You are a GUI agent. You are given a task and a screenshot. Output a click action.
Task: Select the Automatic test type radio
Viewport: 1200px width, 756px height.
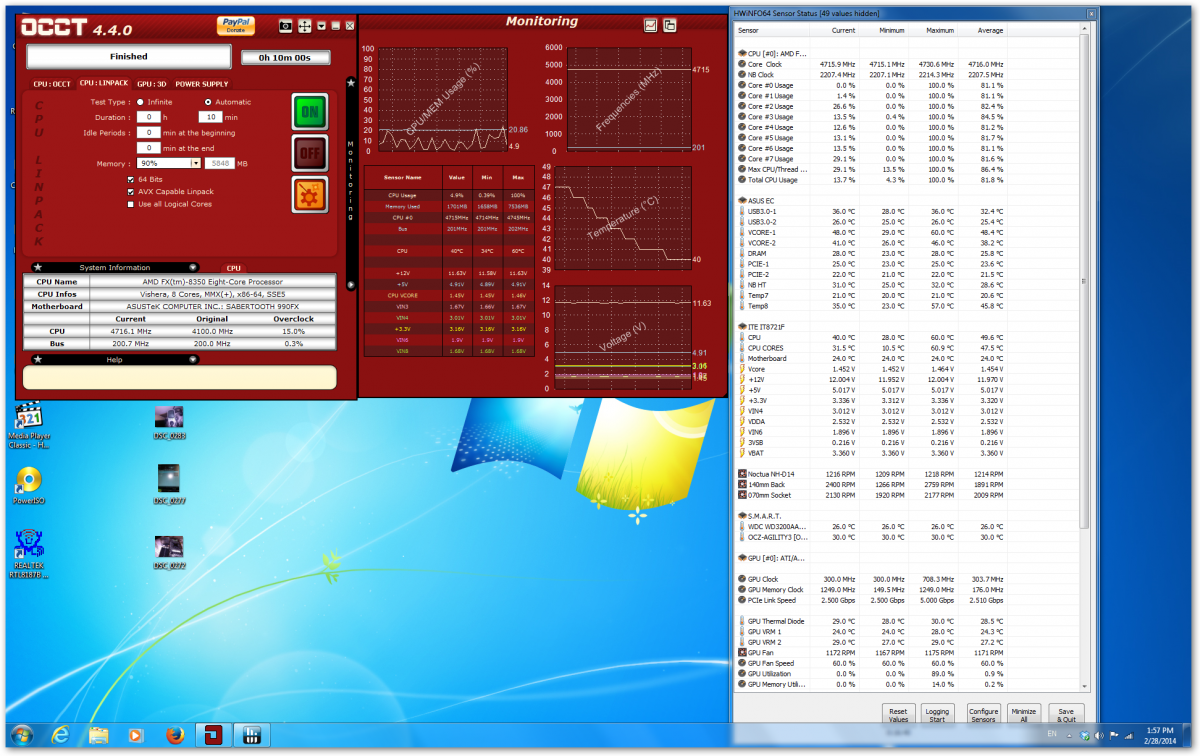click(x=208, y=102)
